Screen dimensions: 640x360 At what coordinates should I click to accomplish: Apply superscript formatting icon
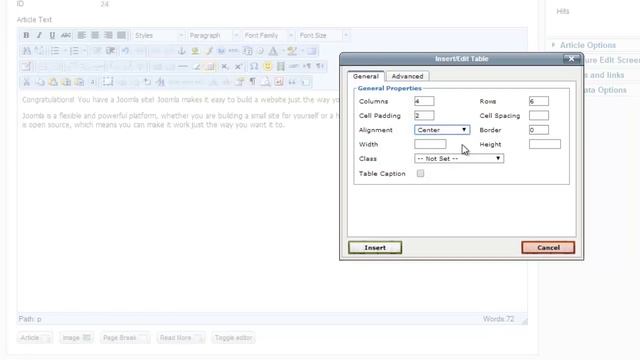[238, 67]
